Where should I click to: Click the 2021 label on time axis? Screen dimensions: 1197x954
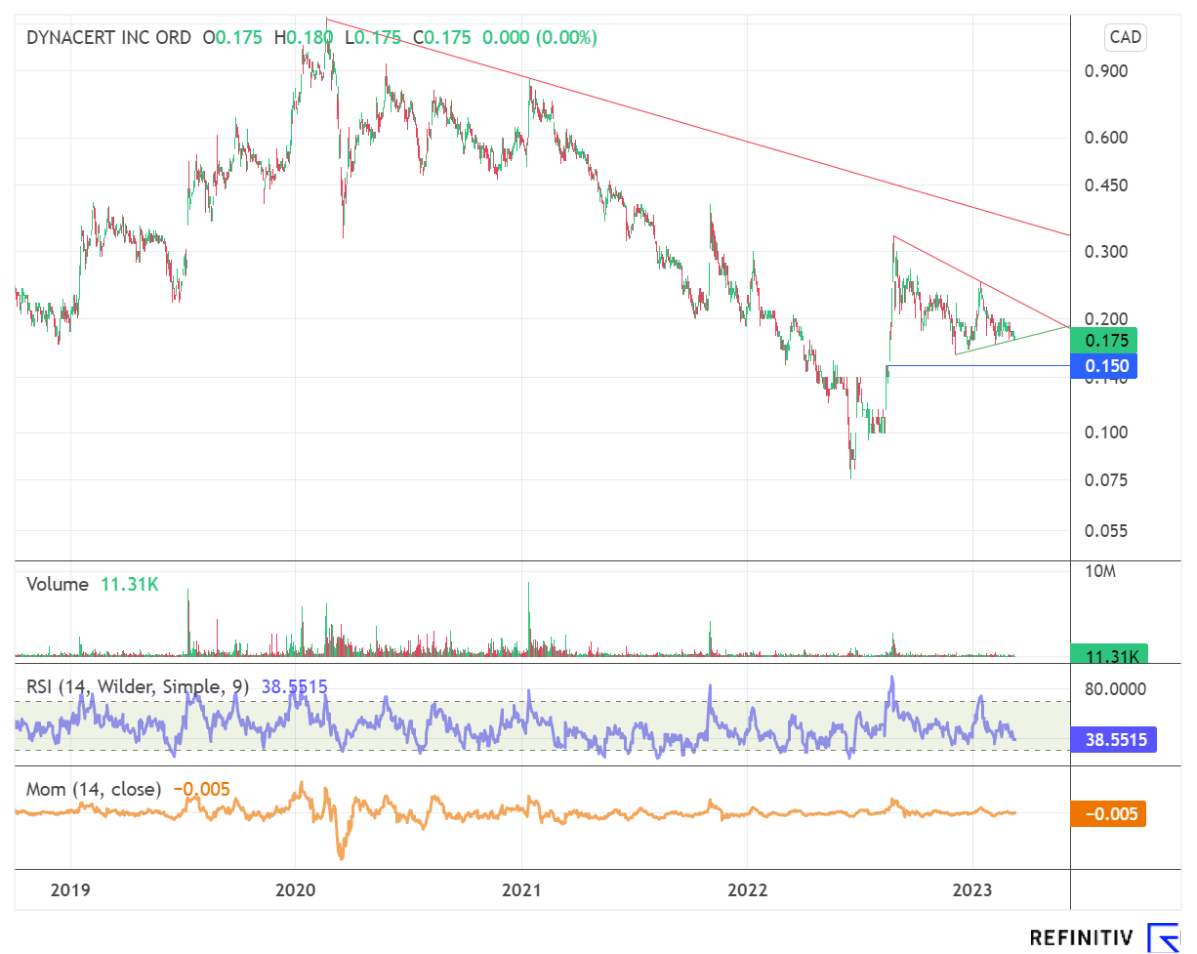521,889
